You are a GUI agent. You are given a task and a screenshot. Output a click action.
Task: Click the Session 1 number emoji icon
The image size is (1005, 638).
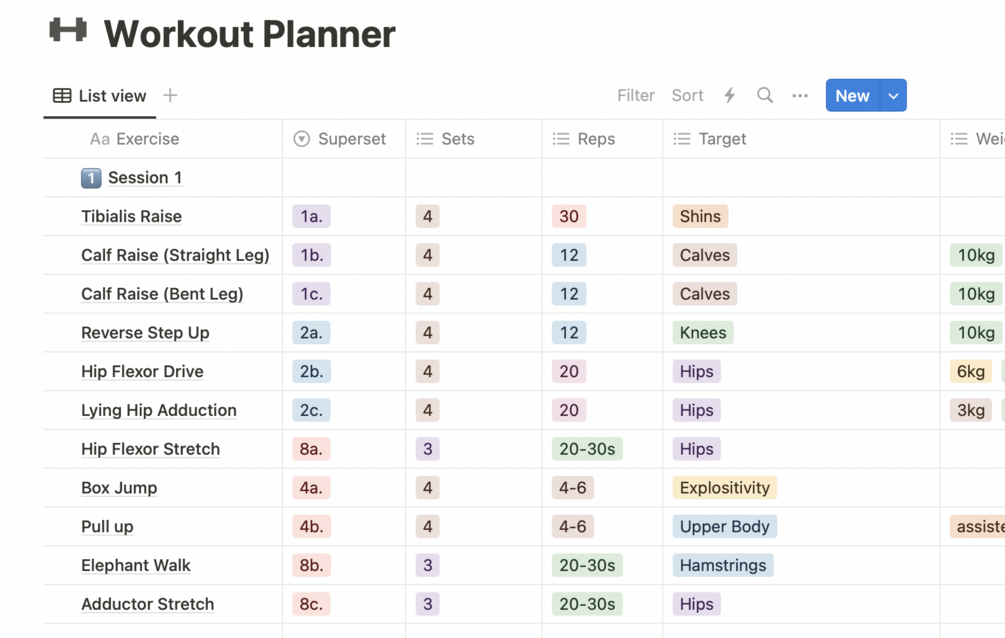[91, 178]
